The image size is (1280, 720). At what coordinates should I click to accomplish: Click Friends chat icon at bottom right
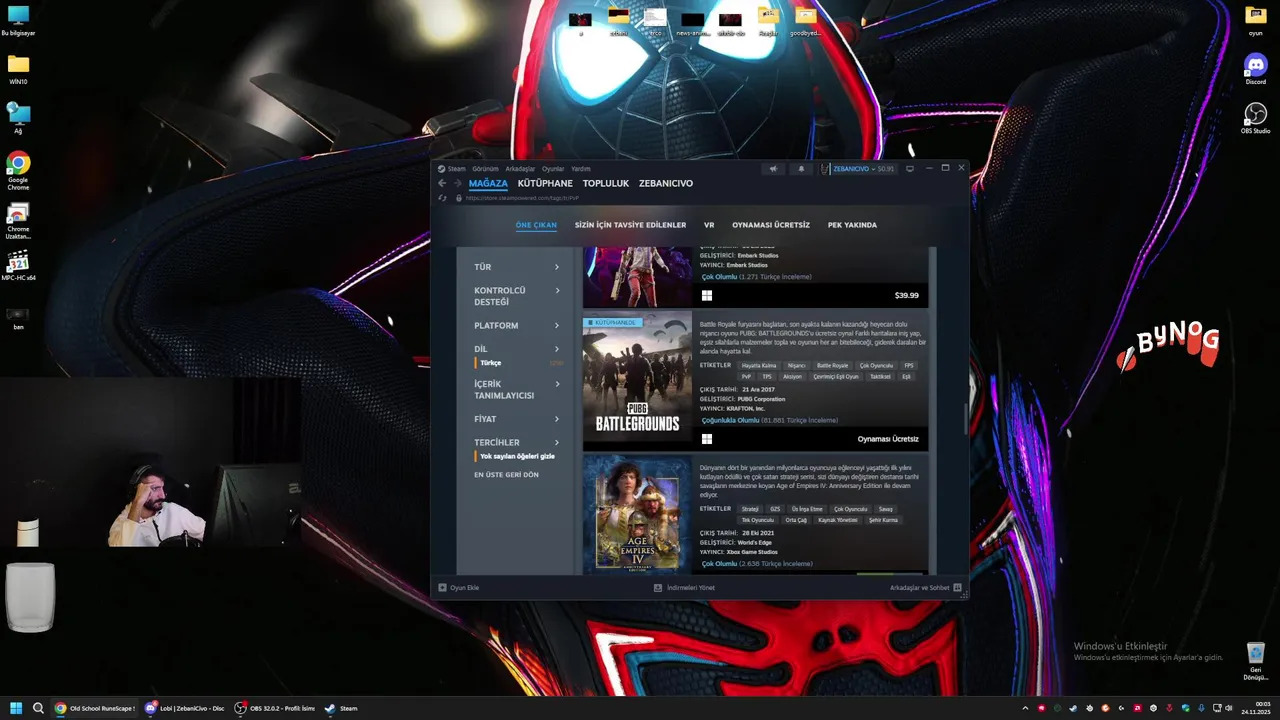pos(957,588)
